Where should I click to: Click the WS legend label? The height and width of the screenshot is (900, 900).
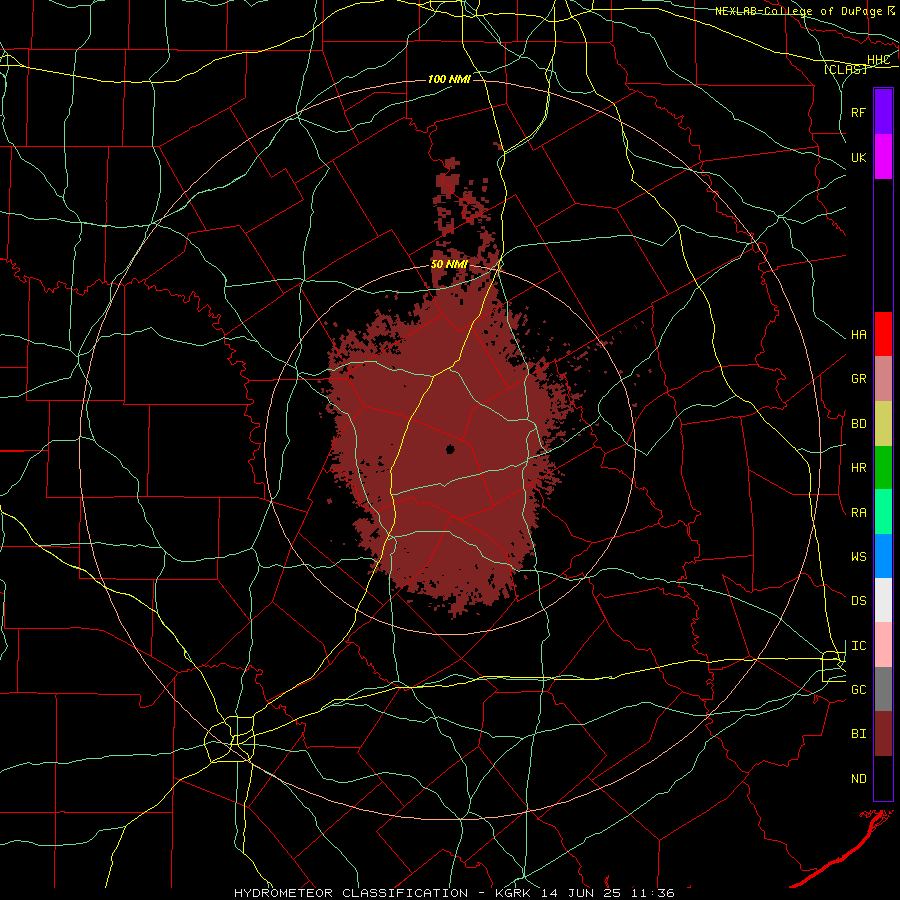[x=859, y=556]
